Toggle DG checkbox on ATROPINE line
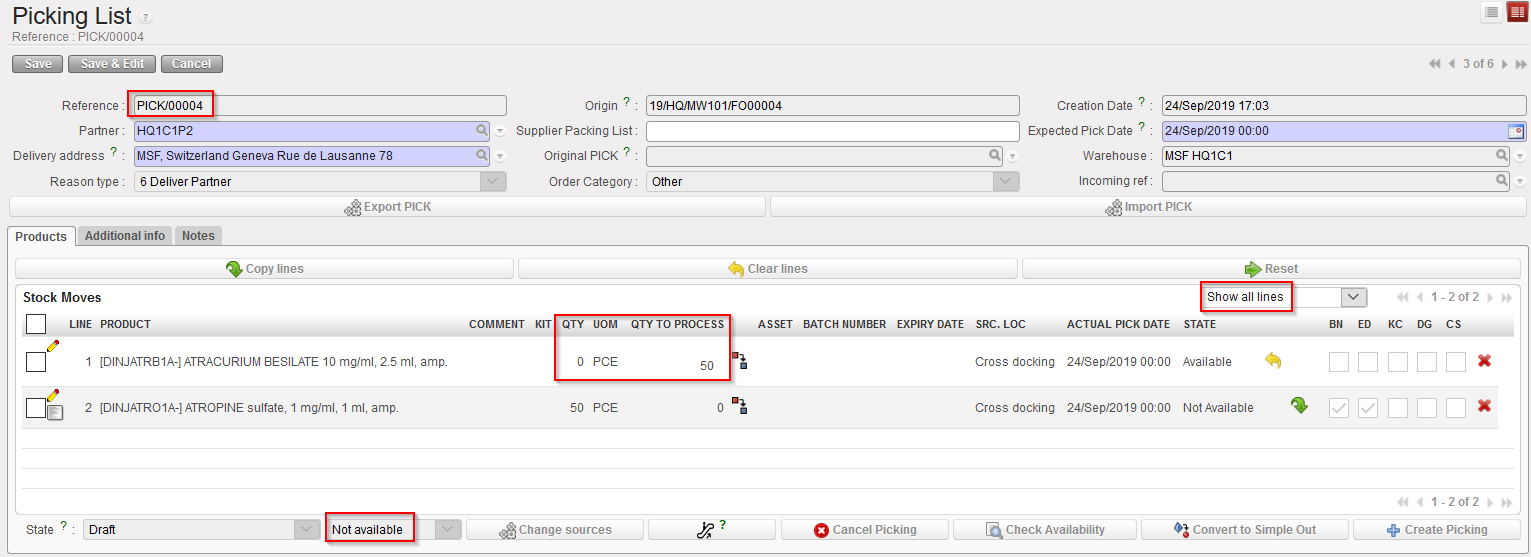 [1426, 407]
